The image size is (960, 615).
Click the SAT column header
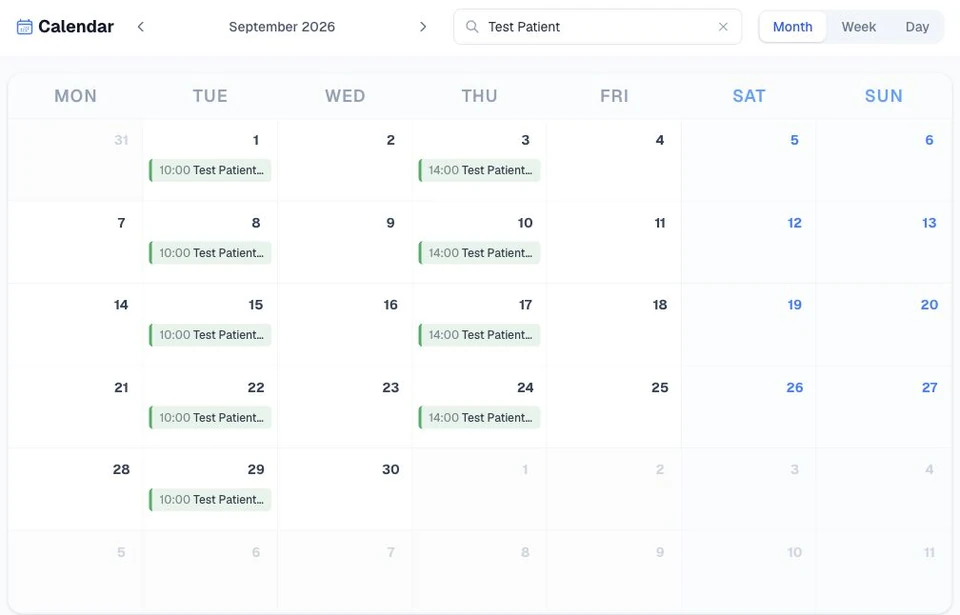pyautogui.click(x=749, y=96)
